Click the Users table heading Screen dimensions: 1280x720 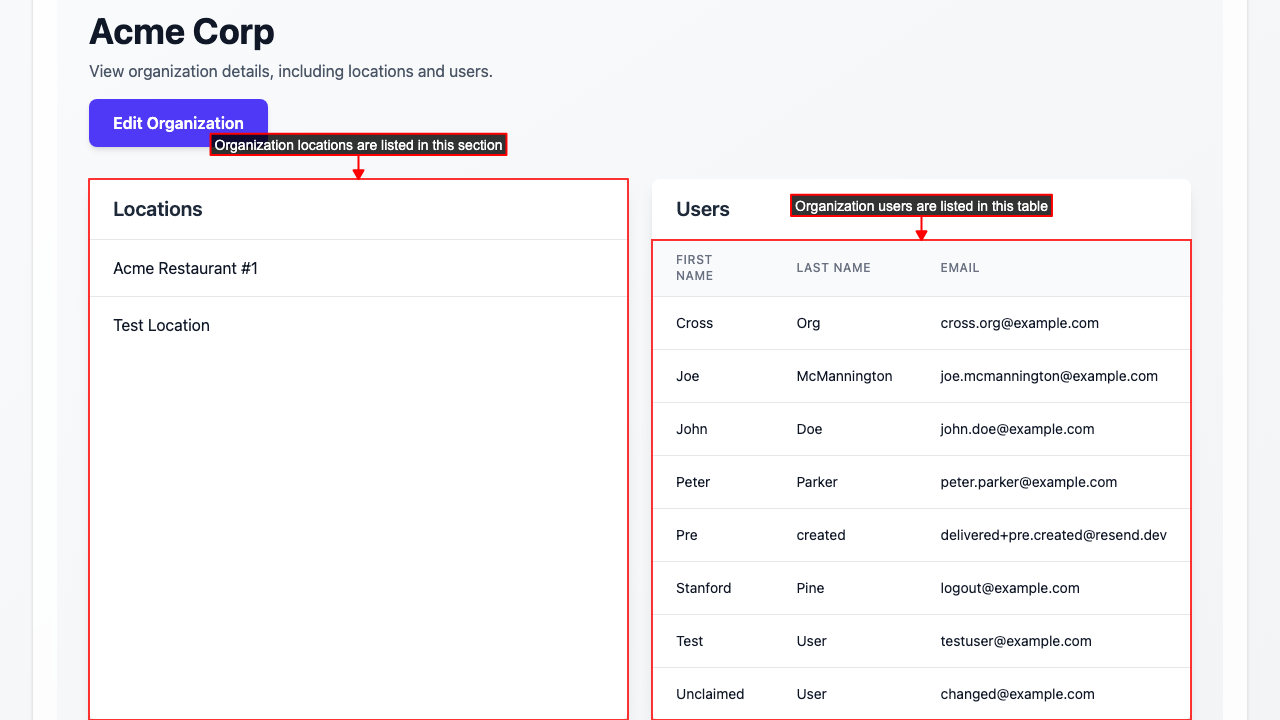click(703, 209)
